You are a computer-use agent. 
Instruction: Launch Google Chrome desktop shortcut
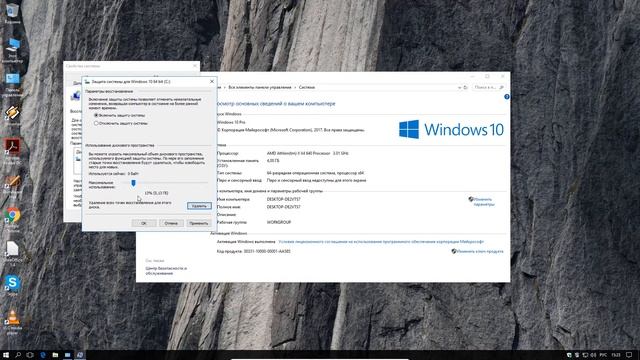pyautogui.click(x=12, y=219)
